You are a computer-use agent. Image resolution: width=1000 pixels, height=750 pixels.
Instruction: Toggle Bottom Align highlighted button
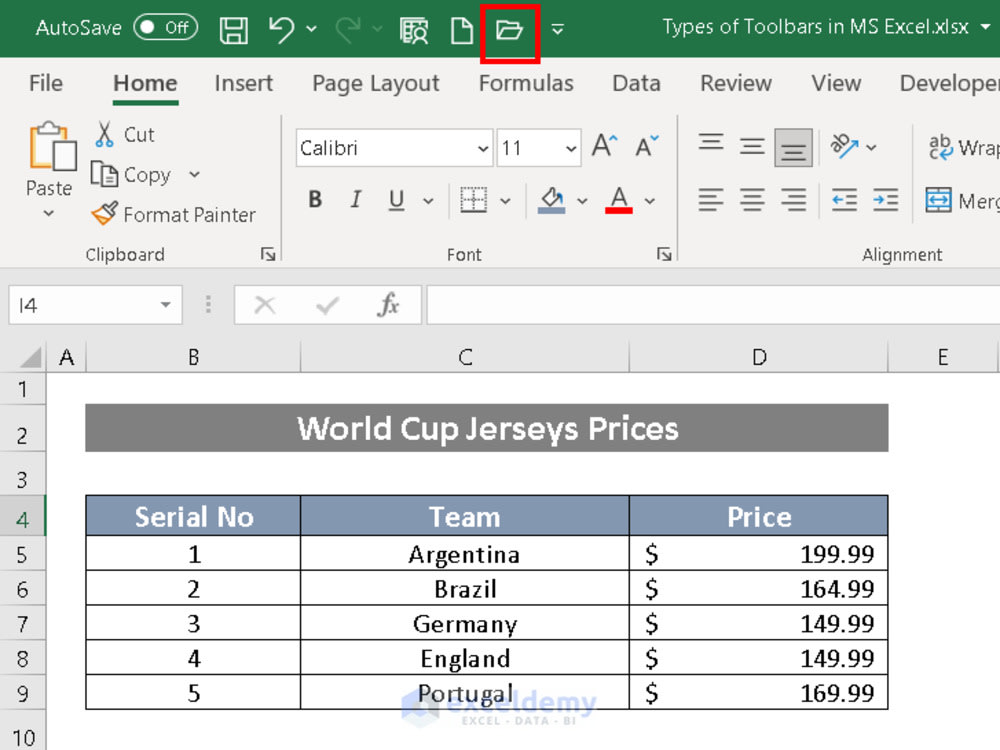pyautogui.click(x=793, y=147)
